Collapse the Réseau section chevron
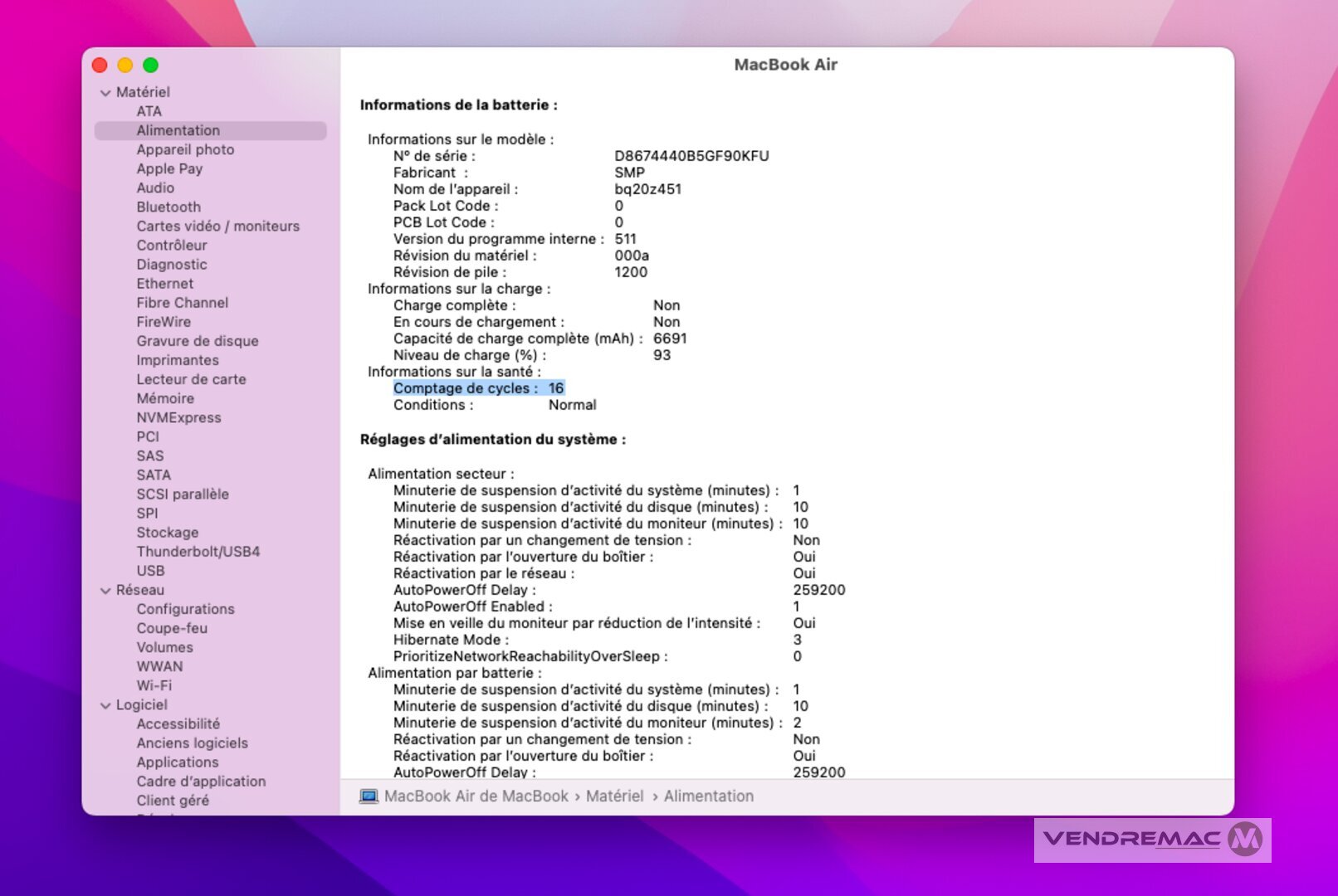Viewport: 1338px width, 896px height. (105, 591)
